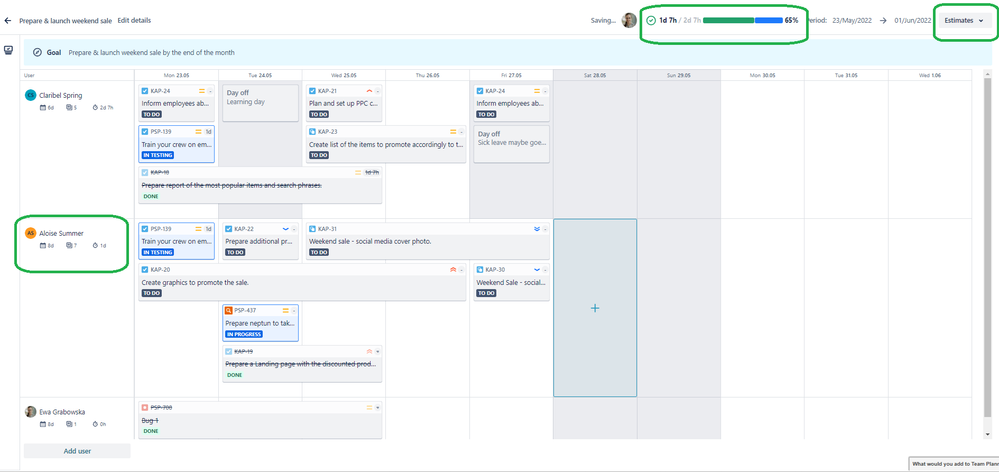This screenshot has width=999, height=472.
Task: Click the low priority chevron on KAP-22
Action: [x=285, y=229]
